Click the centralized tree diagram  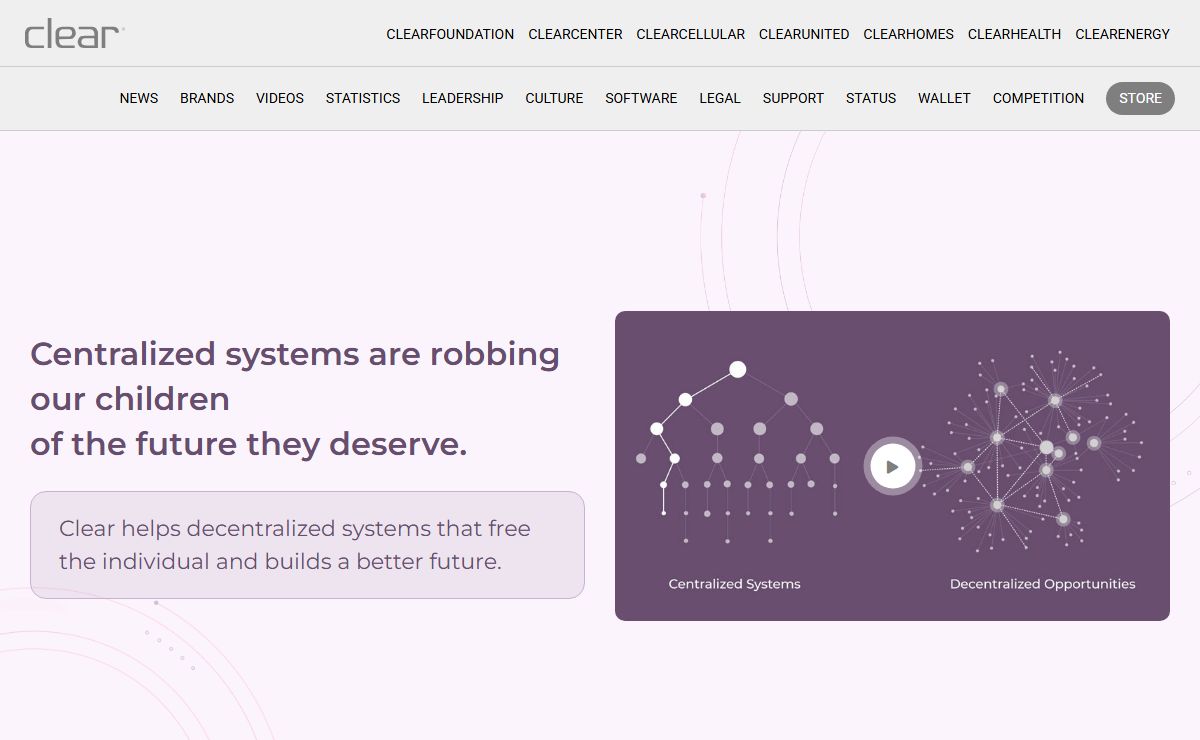point(737,452)
